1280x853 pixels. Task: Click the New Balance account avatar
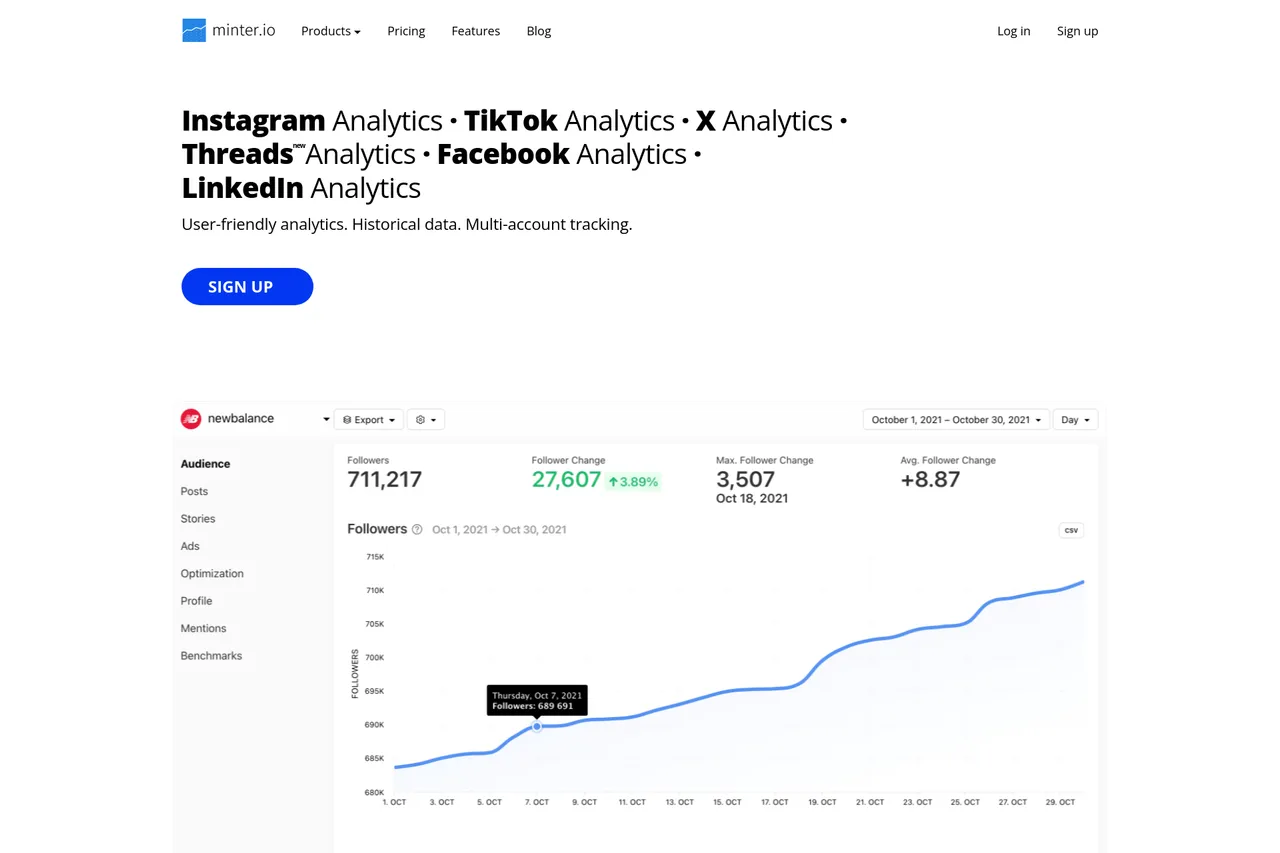tap(191, 419)
